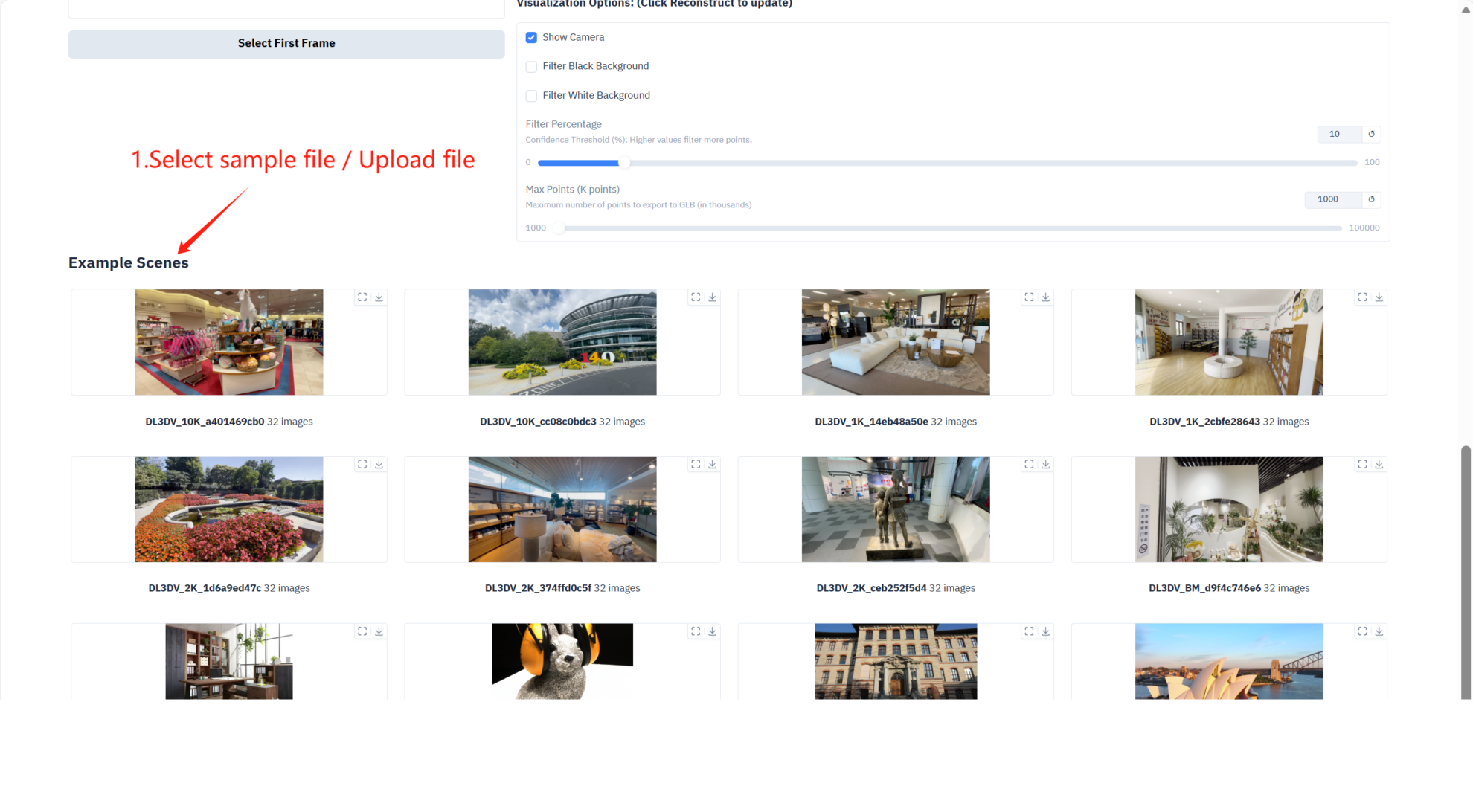Viewport: 1473px width, 812px height.
Task: Download the DL3DV_2K_1d6a9ed47c flower garden image
Action: (x=379, y=464)
